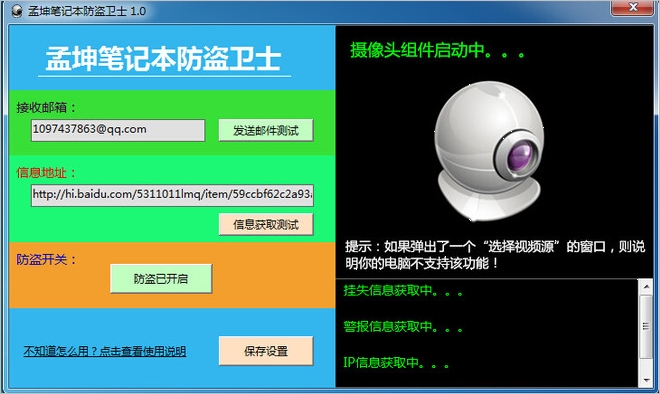This screenshot has width=660, height=394.
Task: Close the 孟坤笔记本防盗卫士 window
Action: (633, 8)
